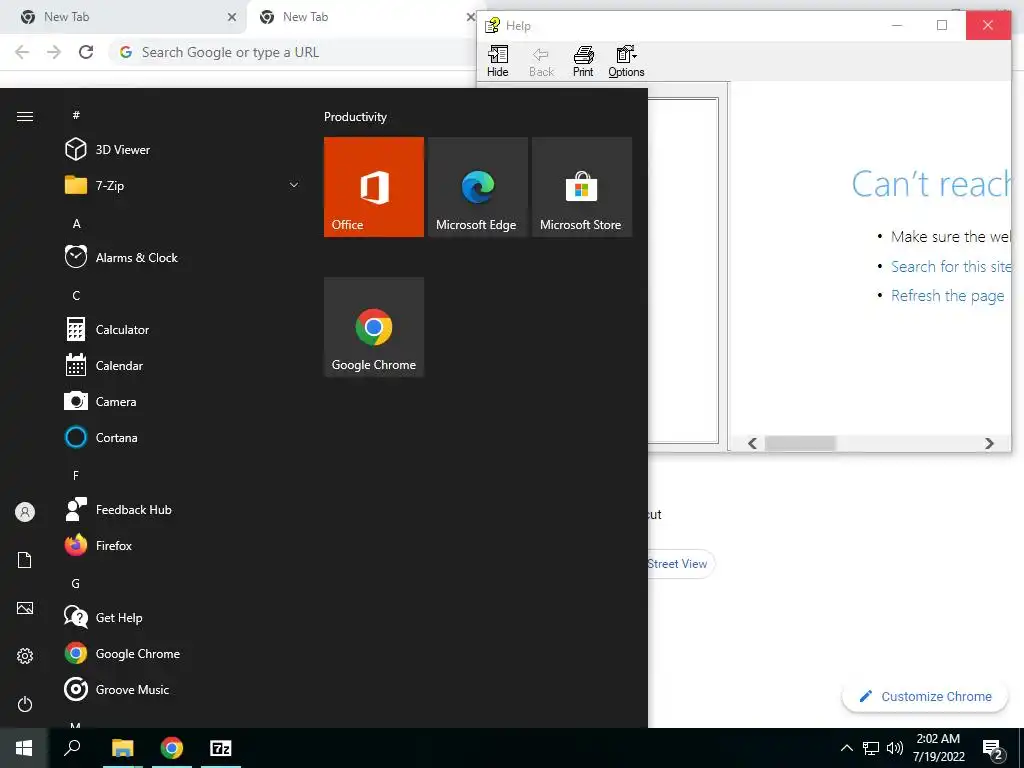Click the Street View shortcut chip
This screenshot has height=768, width=1024.
681,564
